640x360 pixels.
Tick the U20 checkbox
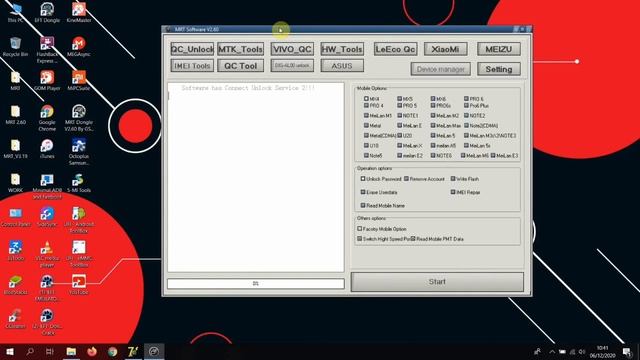(x=400, y=136)
